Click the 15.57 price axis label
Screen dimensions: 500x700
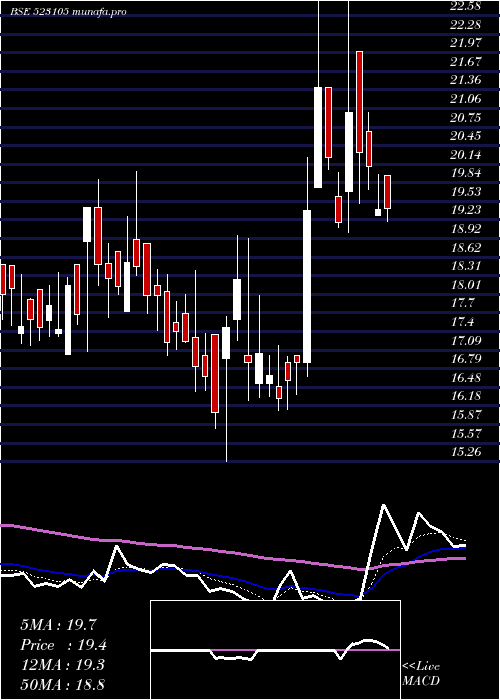[x=466, y=433]
